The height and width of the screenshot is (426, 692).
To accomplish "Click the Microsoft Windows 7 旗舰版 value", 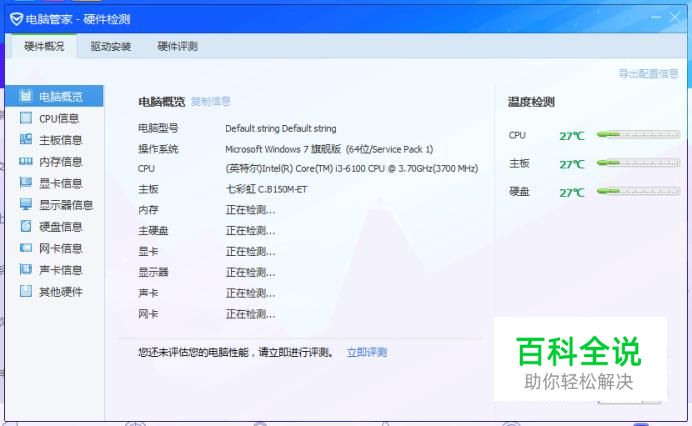I will pos(329,149).
